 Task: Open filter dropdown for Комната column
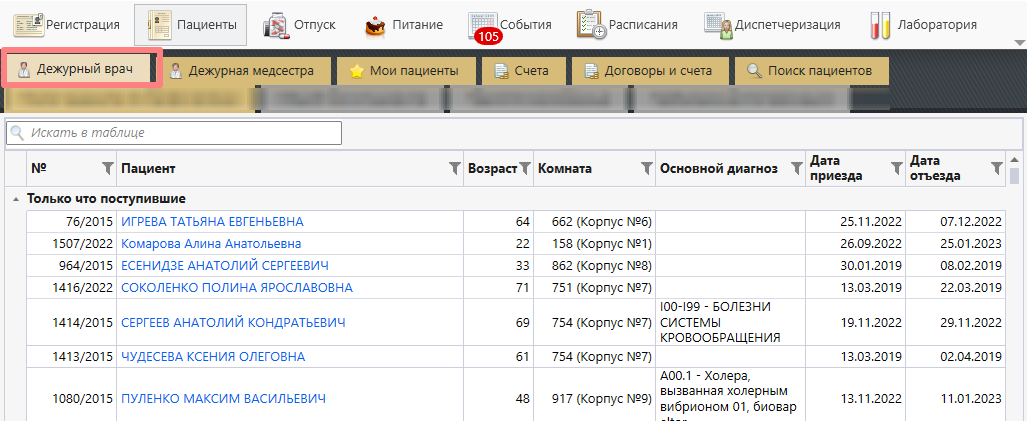[645, 169]
